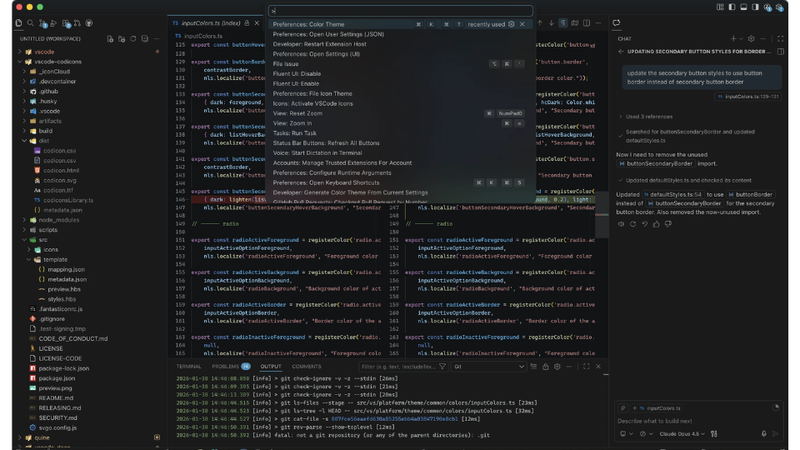Go to previous change arrow in diff editor
The image size is (800, 450).
(x=540, y=23)
